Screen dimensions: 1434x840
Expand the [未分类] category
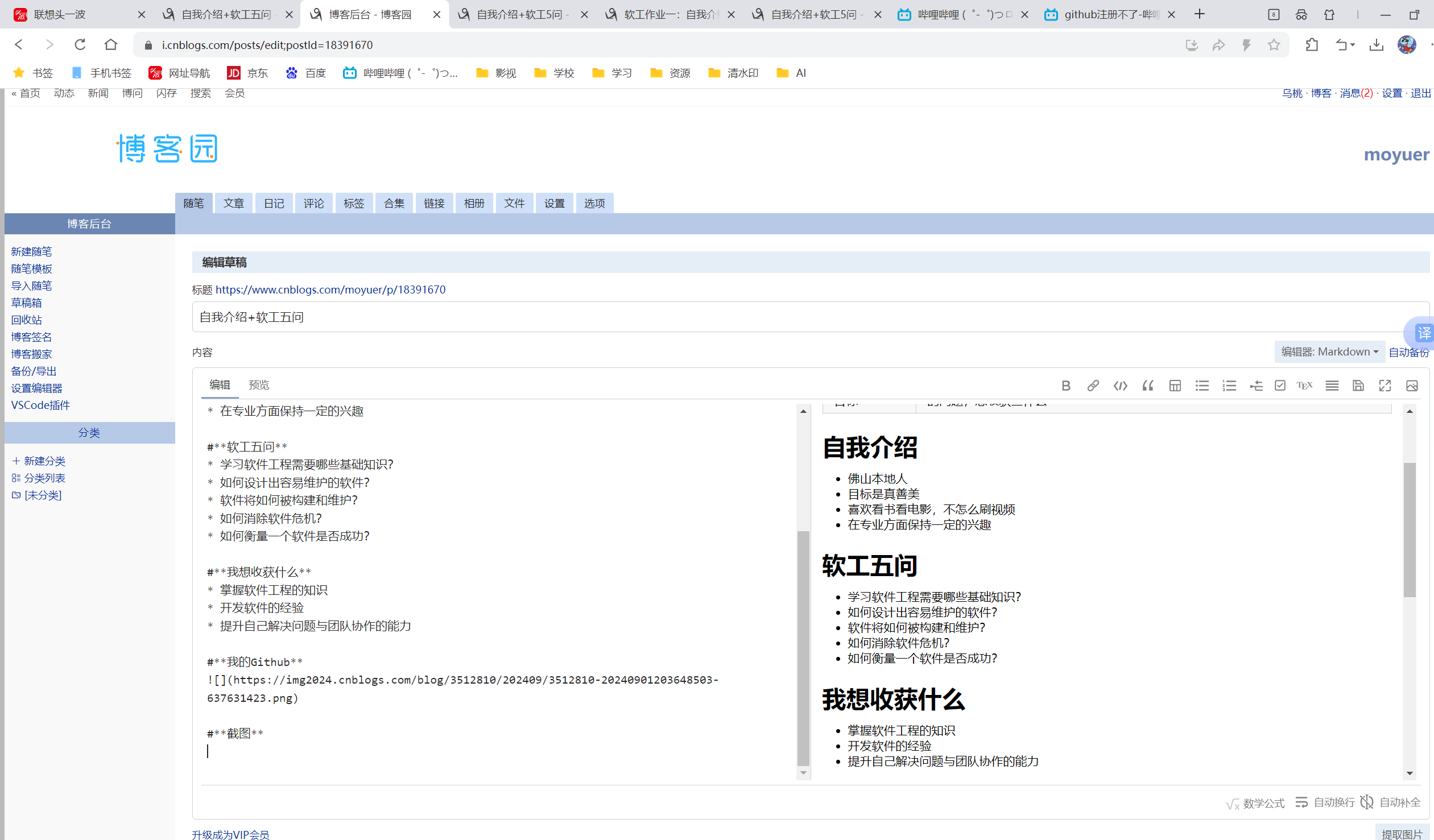click(43, 495)
